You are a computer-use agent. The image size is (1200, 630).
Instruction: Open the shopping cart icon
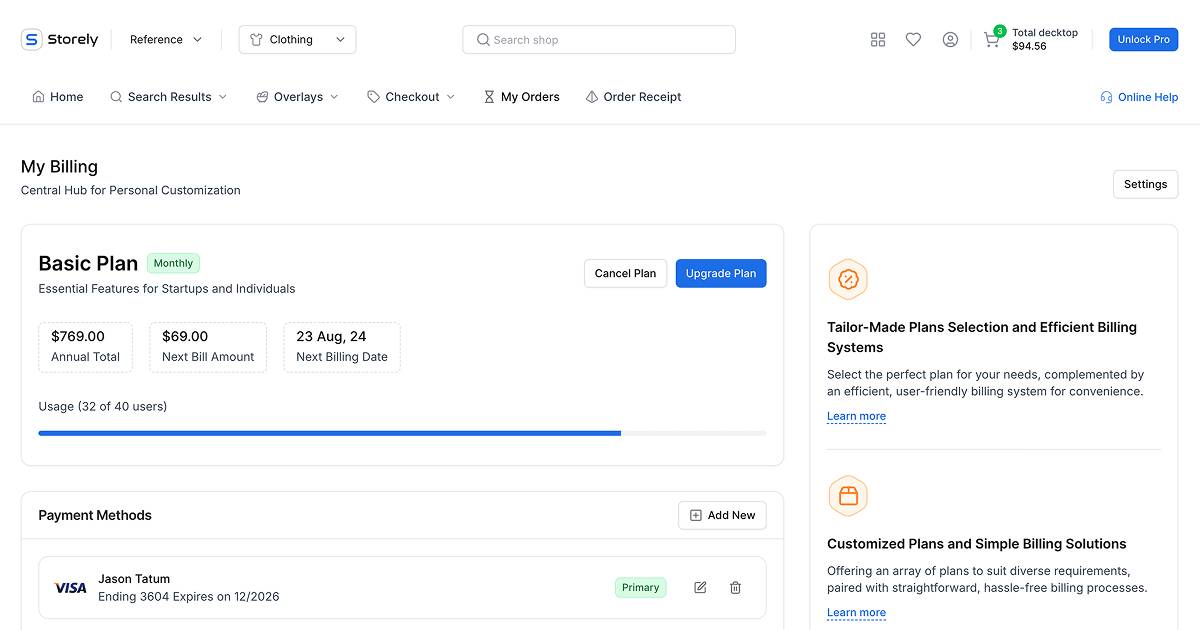tap(991, 40)
